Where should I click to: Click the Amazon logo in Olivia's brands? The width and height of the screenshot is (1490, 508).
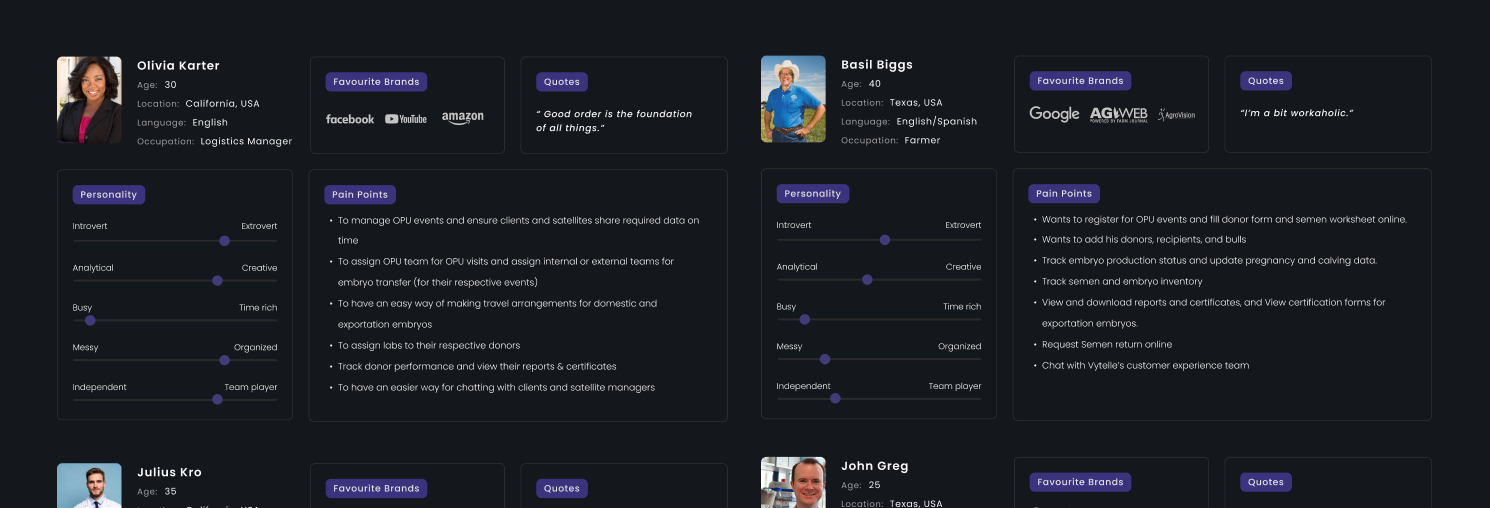pos(462,118)
